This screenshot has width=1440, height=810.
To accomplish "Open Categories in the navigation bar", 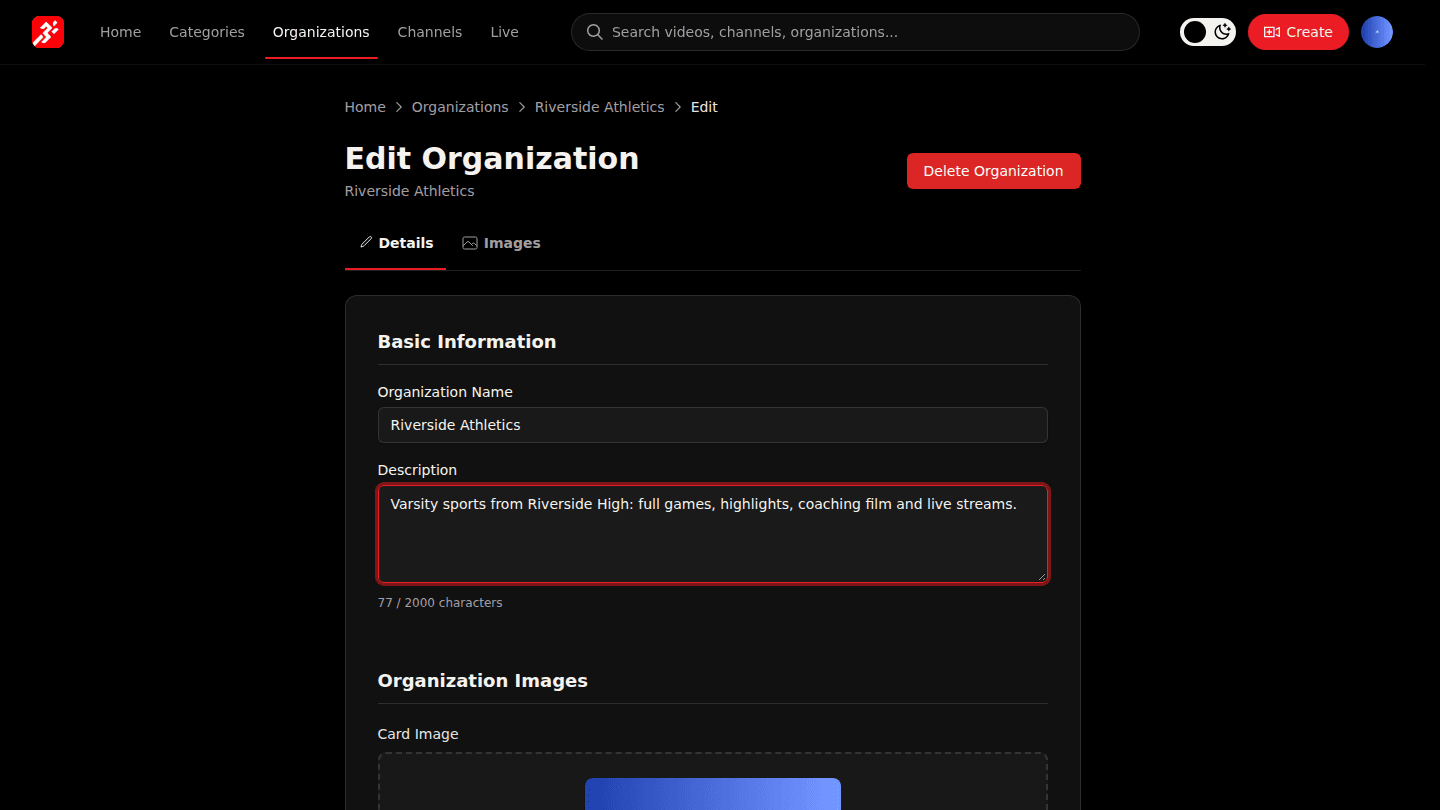I will 207,32.
